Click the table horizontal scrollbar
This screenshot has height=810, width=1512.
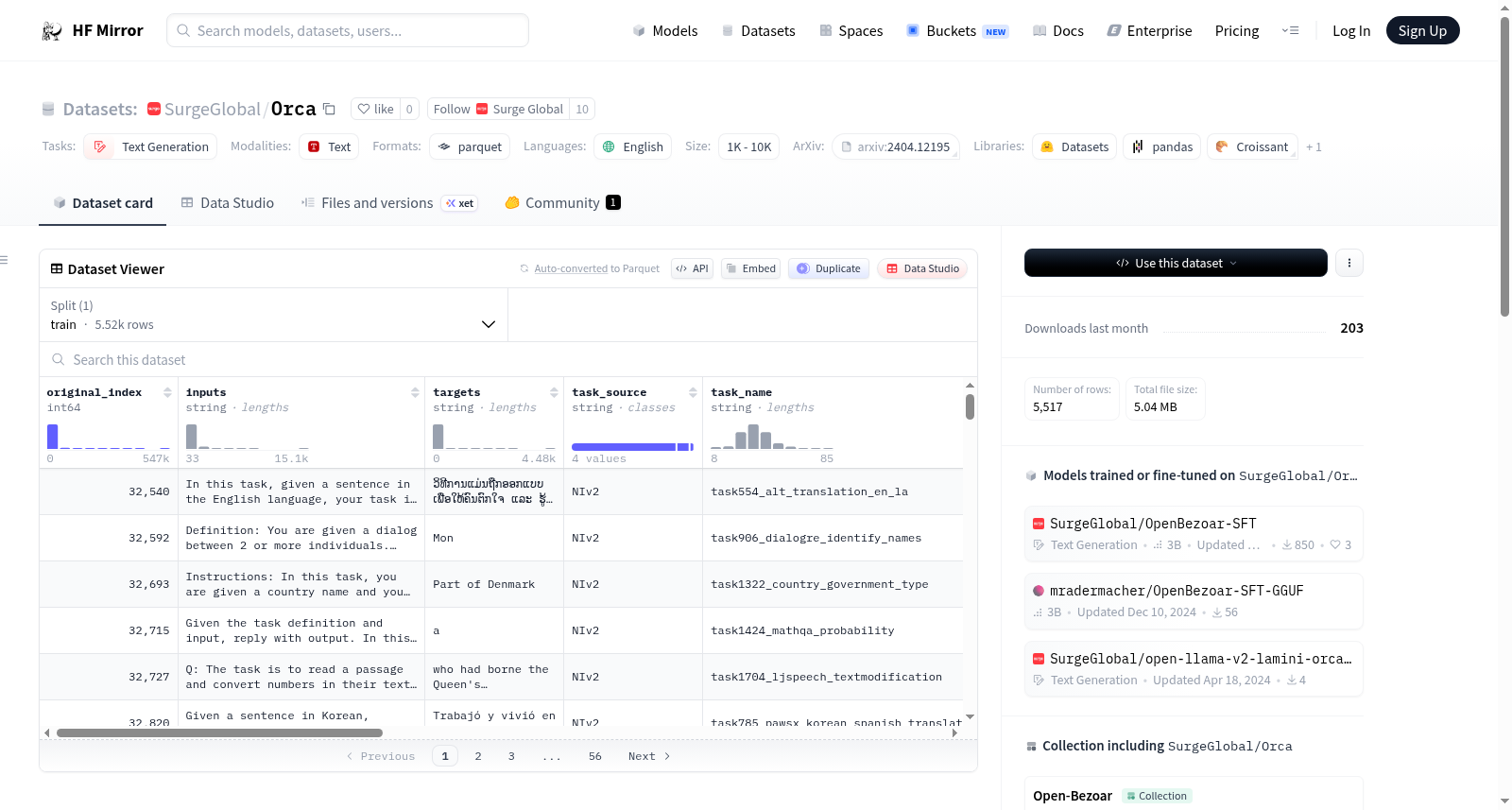click(x=219, y=732)
